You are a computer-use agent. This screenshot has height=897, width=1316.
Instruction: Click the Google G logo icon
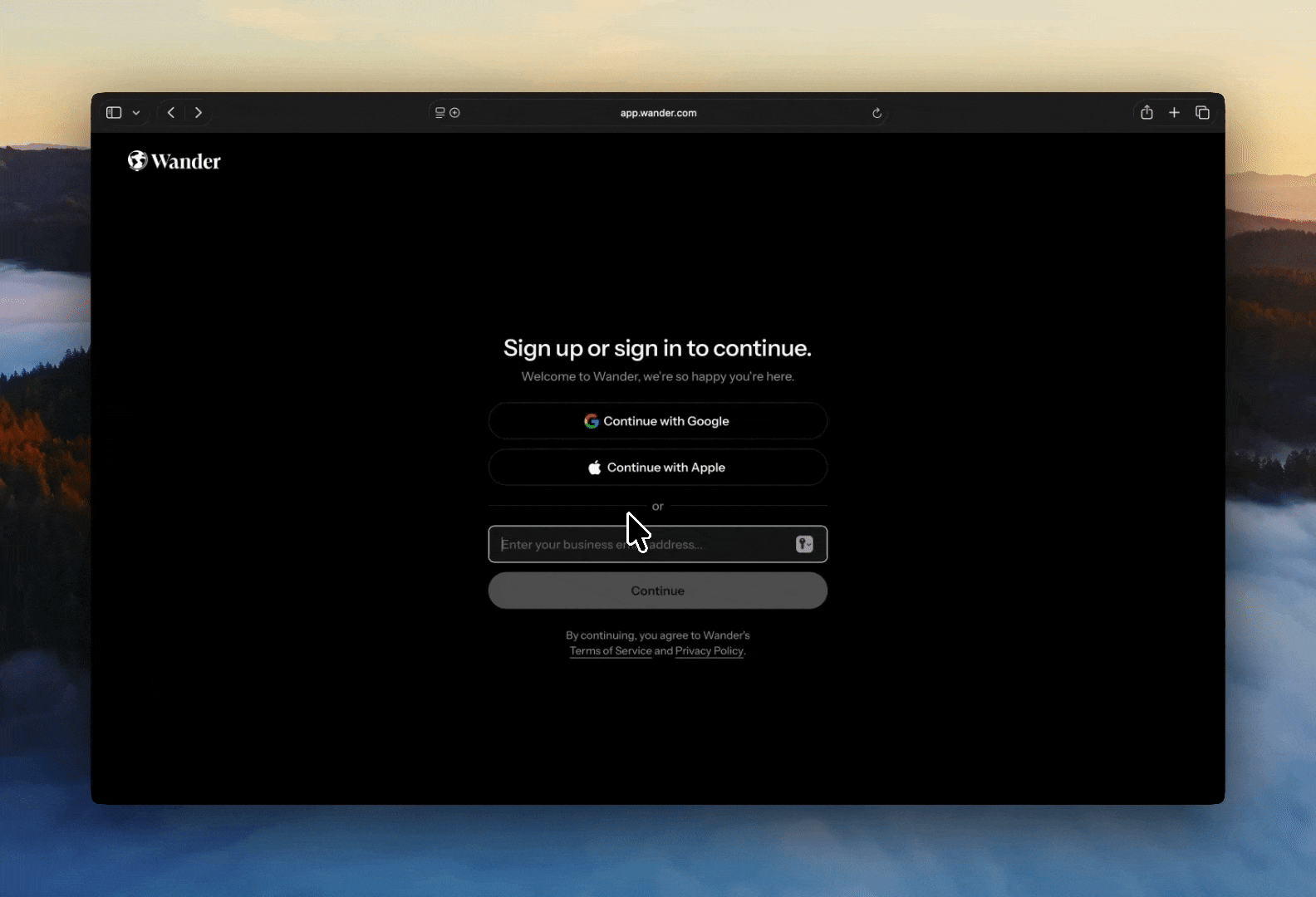(x=592, y=421)
